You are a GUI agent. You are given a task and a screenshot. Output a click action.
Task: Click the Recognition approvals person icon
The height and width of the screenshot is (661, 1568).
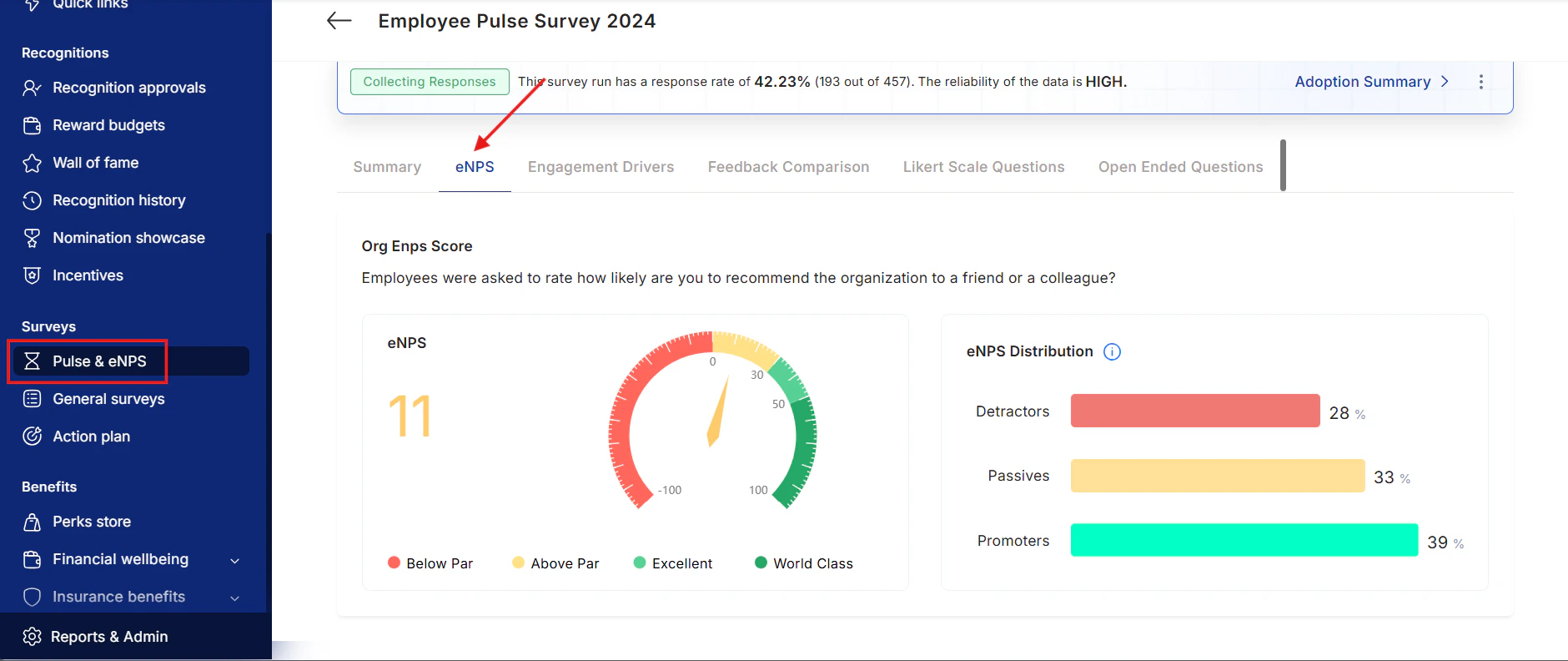click(32, 88)
